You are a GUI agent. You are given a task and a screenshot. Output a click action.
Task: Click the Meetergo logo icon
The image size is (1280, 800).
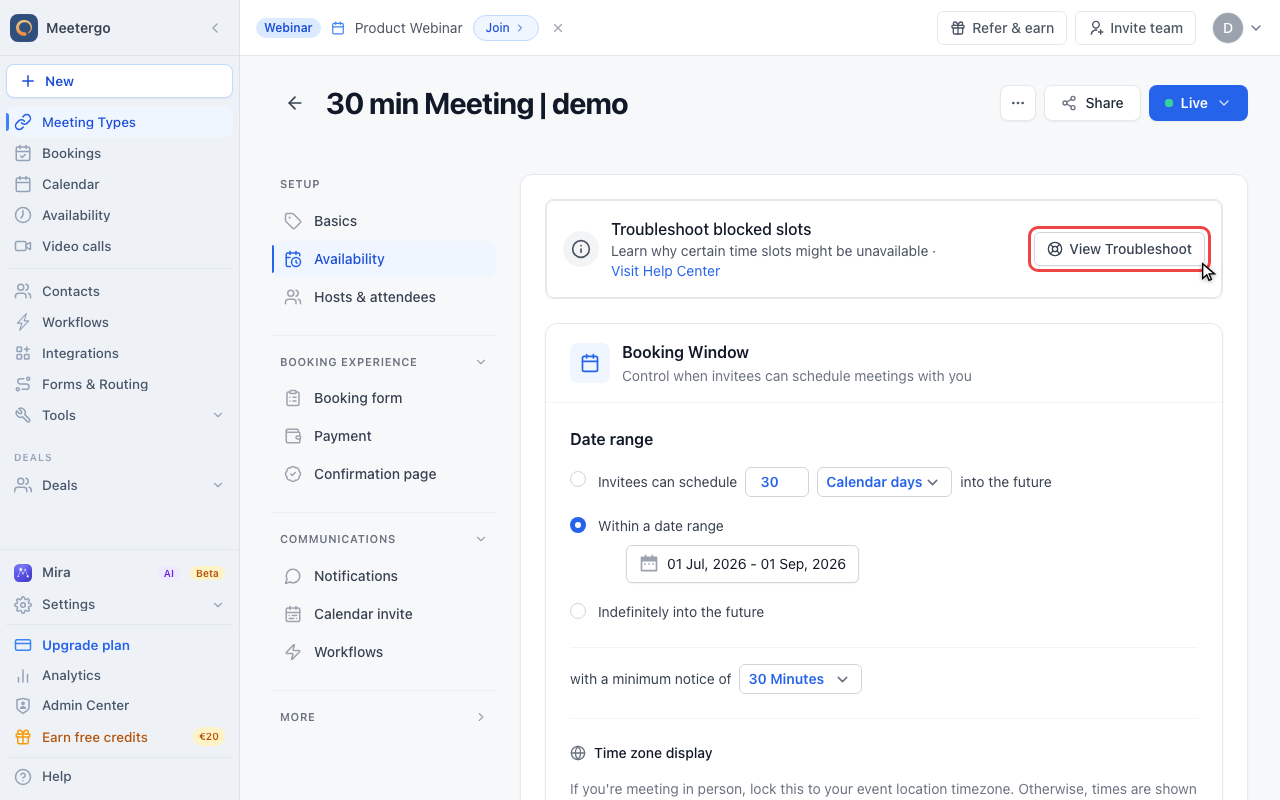coord(24,28)
